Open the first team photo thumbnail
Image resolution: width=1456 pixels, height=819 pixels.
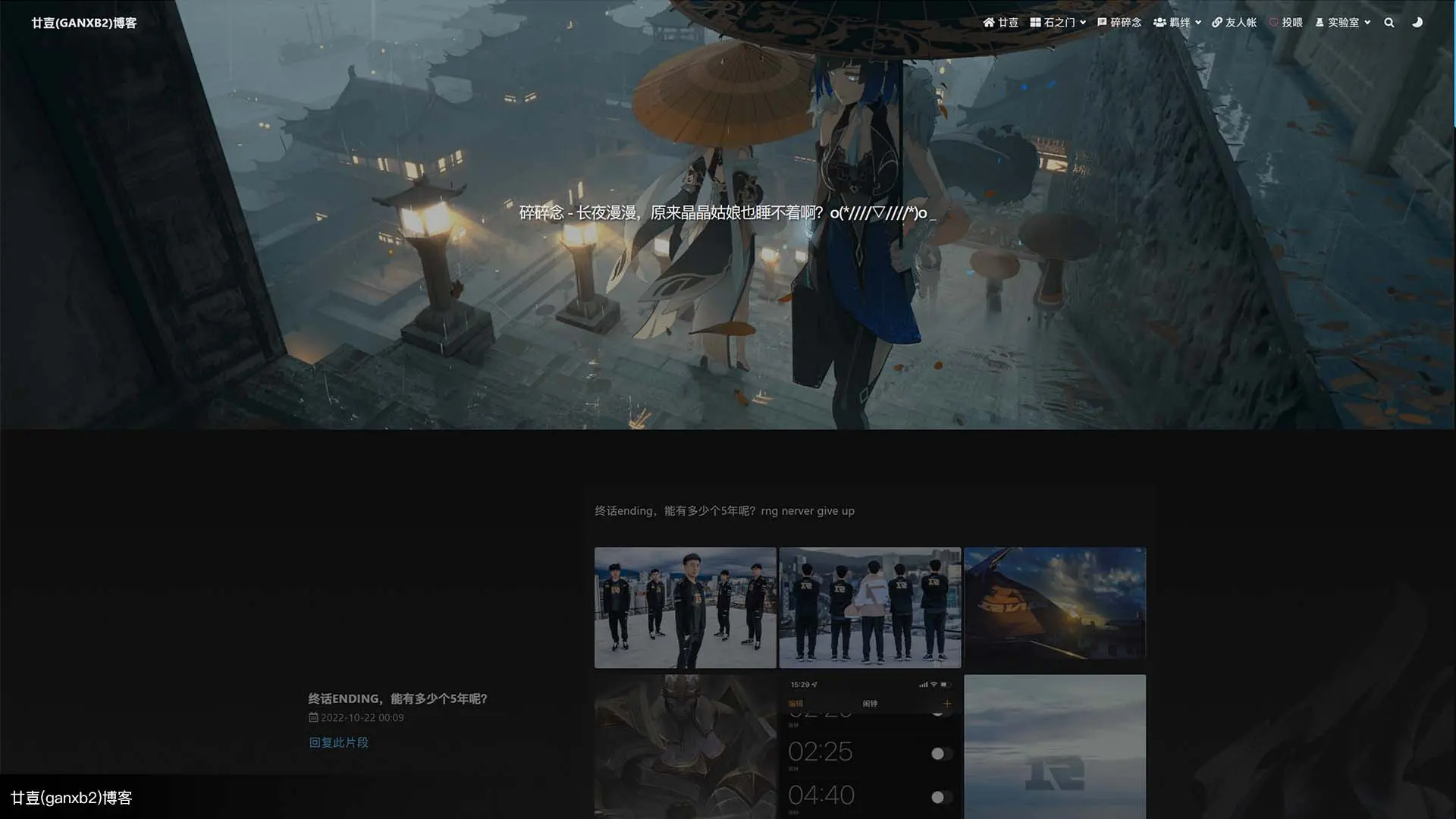pos(686,607)
